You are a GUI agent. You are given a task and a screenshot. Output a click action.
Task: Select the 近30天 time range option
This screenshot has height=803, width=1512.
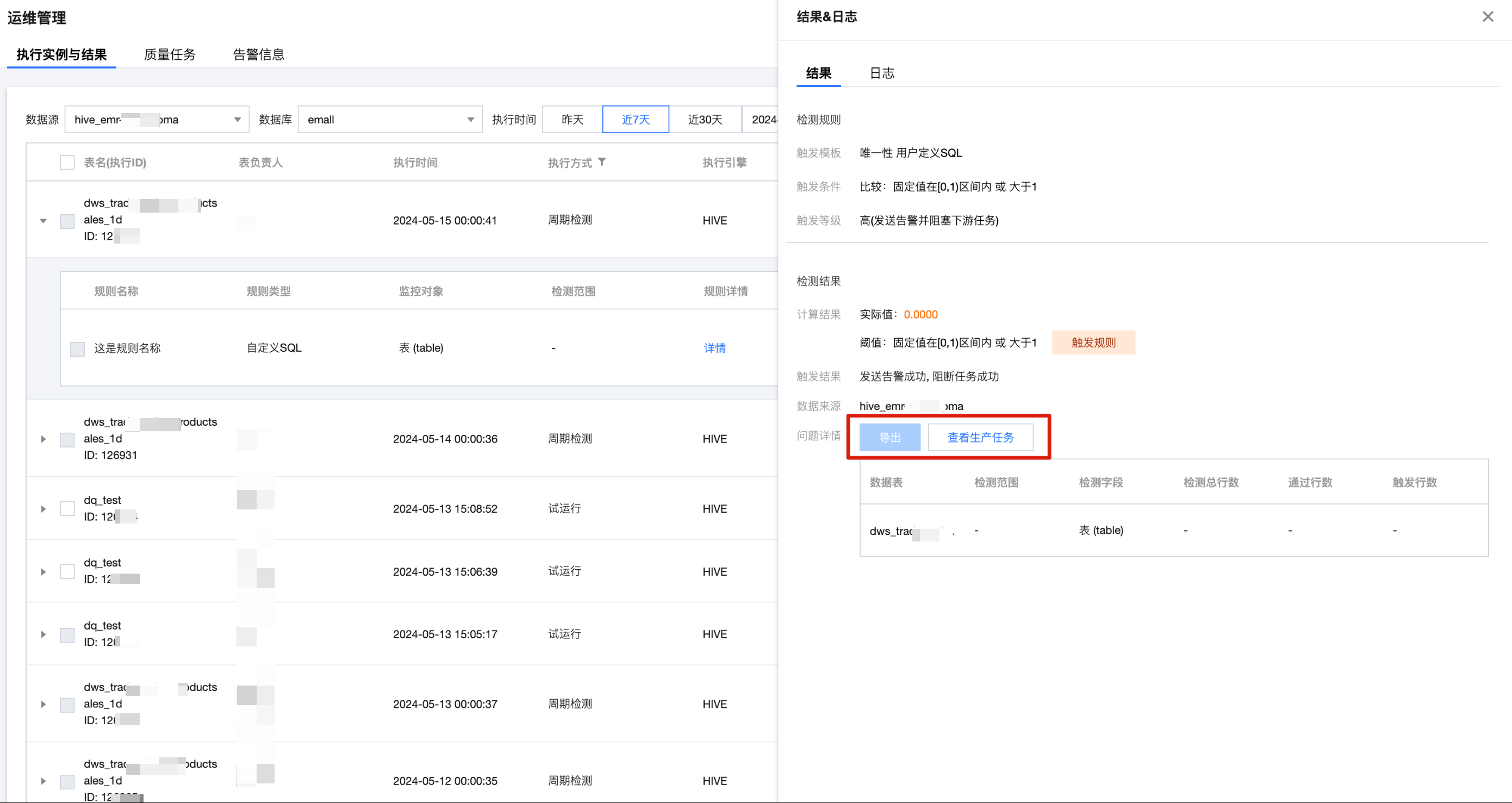704,120
